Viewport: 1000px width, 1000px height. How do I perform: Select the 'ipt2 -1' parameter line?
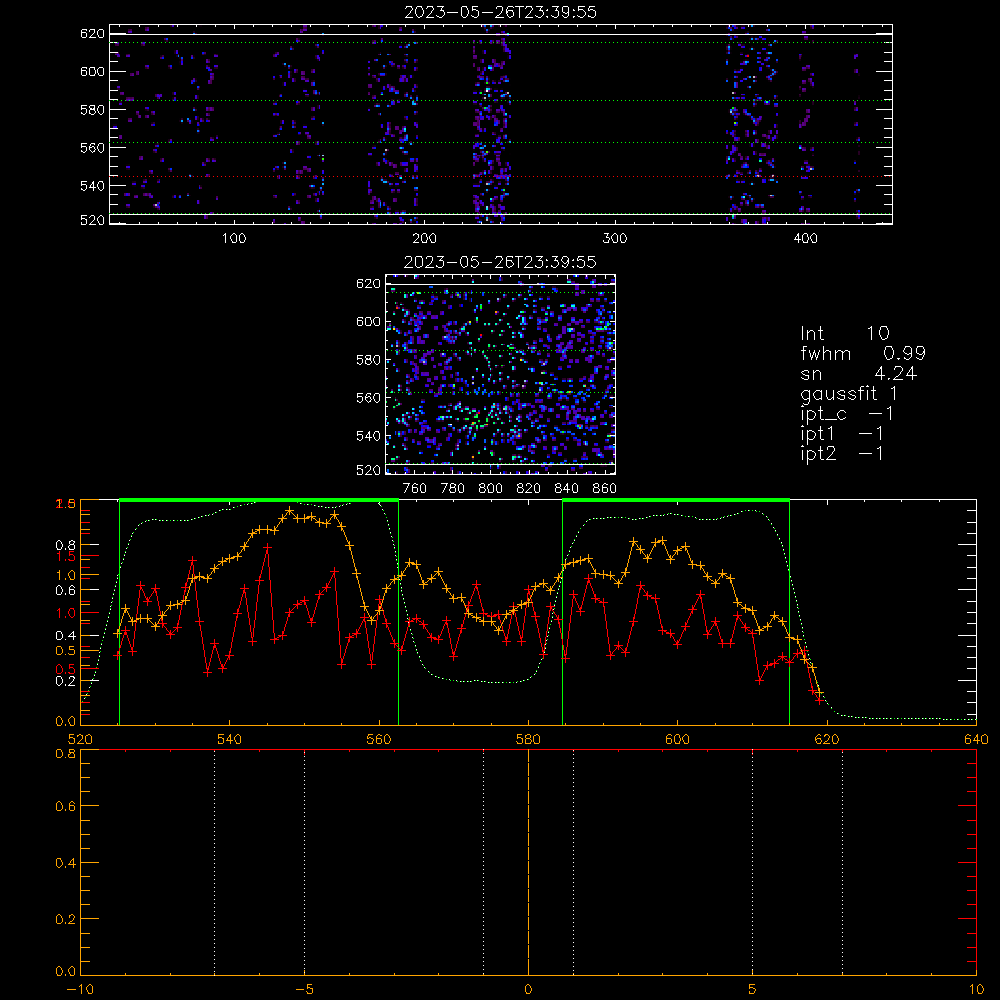[842, 453]
